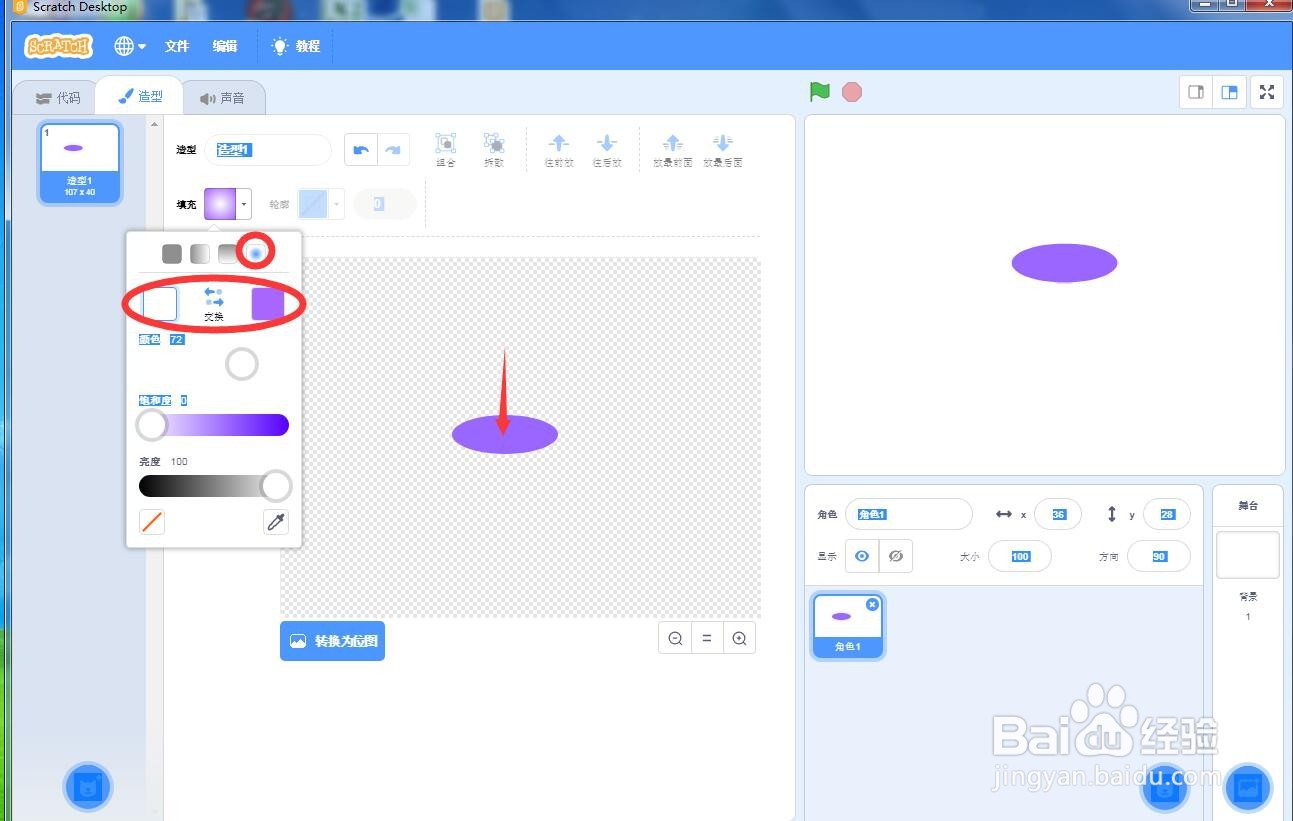The height and width of the screenshot is (821, 1293).
Task: Switch to small stage layout
Action: pyautogui.click(x=1196, y=92)
